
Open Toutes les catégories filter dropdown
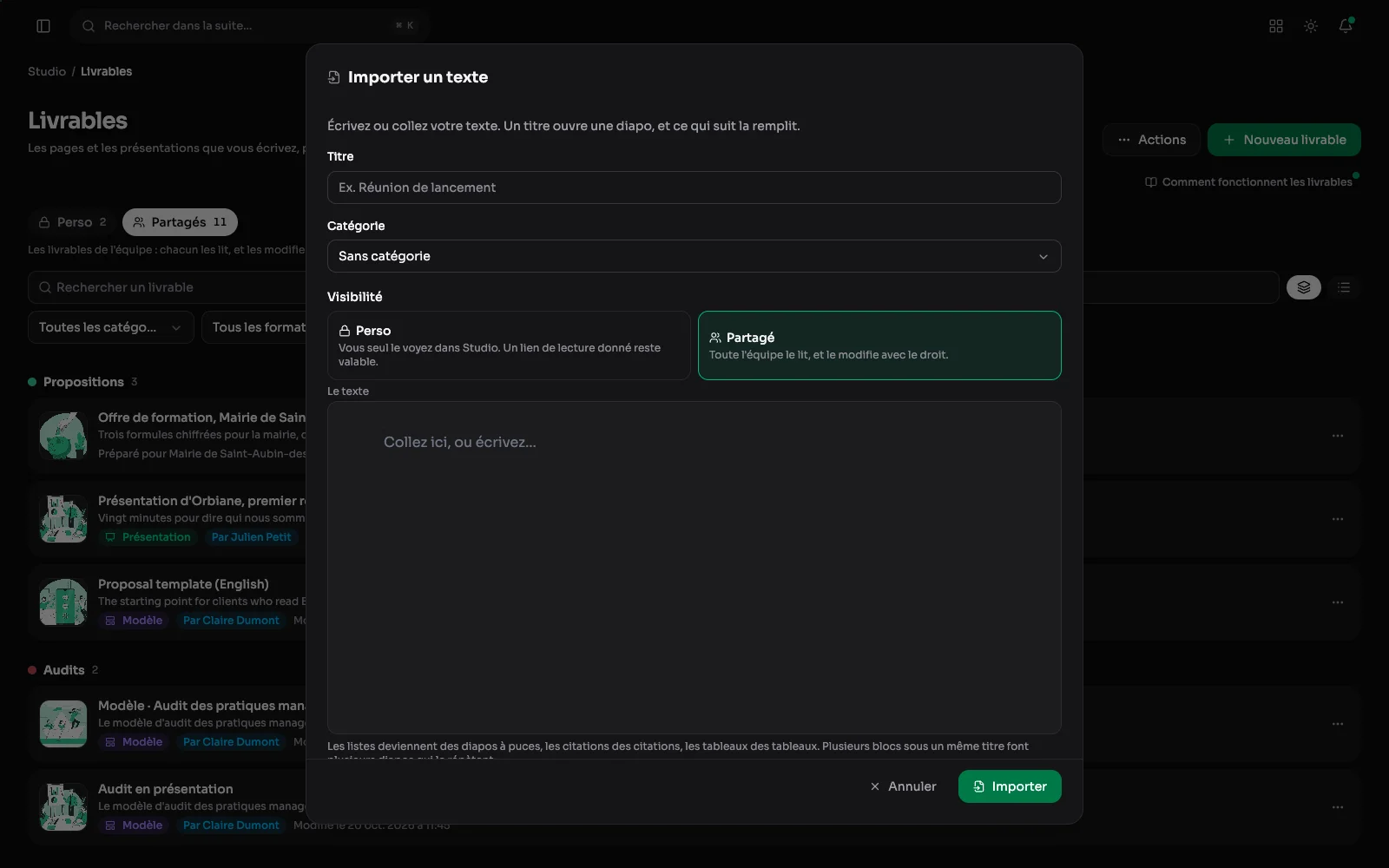[111, 327]
